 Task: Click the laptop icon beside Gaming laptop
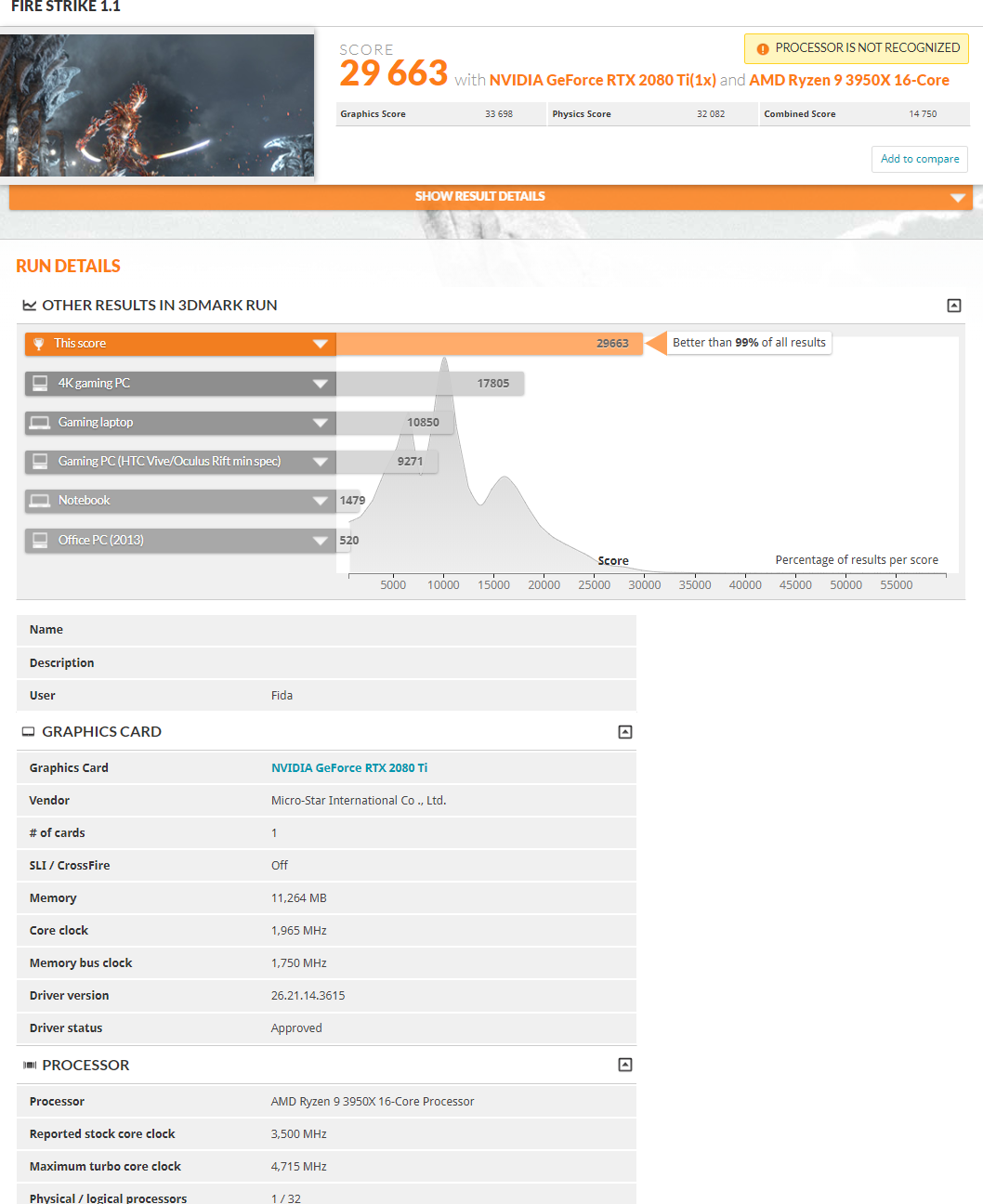coord(39,422)
